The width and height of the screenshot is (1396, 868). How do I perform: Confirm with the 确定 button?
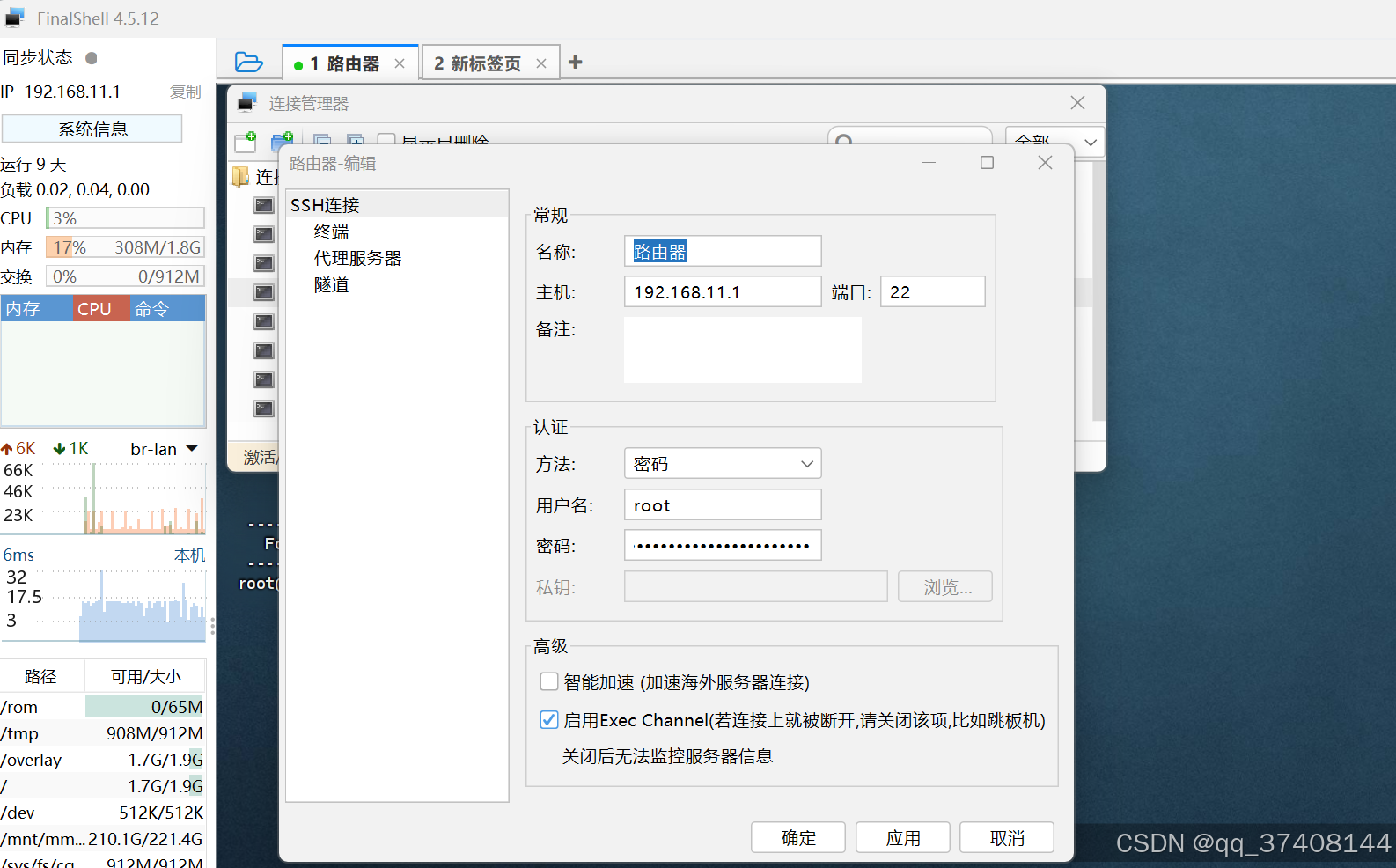(798, 837)
